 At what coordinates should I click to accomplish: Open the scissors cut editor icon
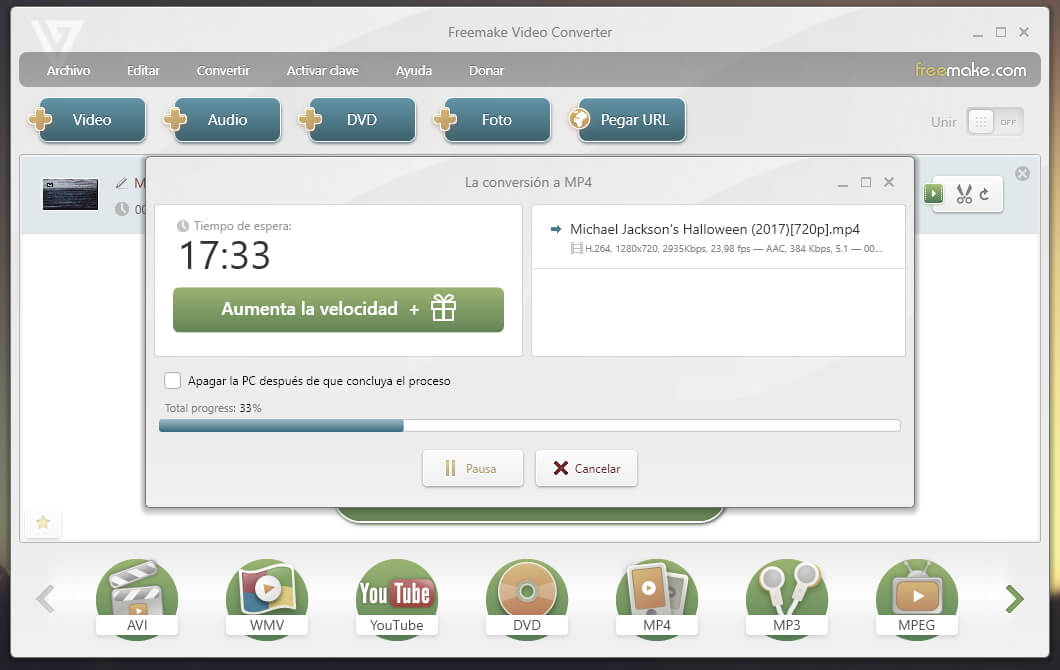[x=964, y=194]
